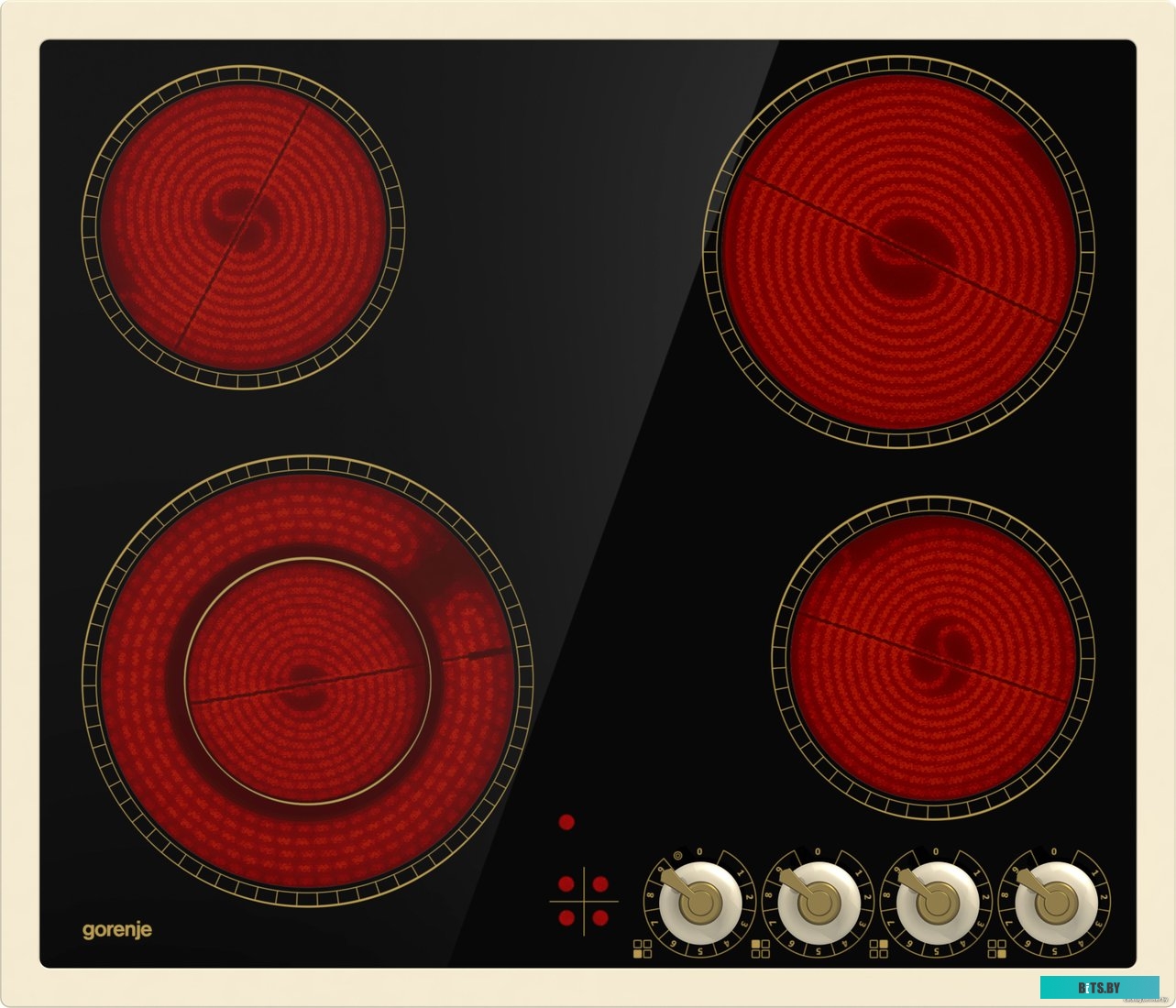Click zone icon beside the leftmost knob
Screen dimensions: 1176x1008
click(x=642, y=948)
